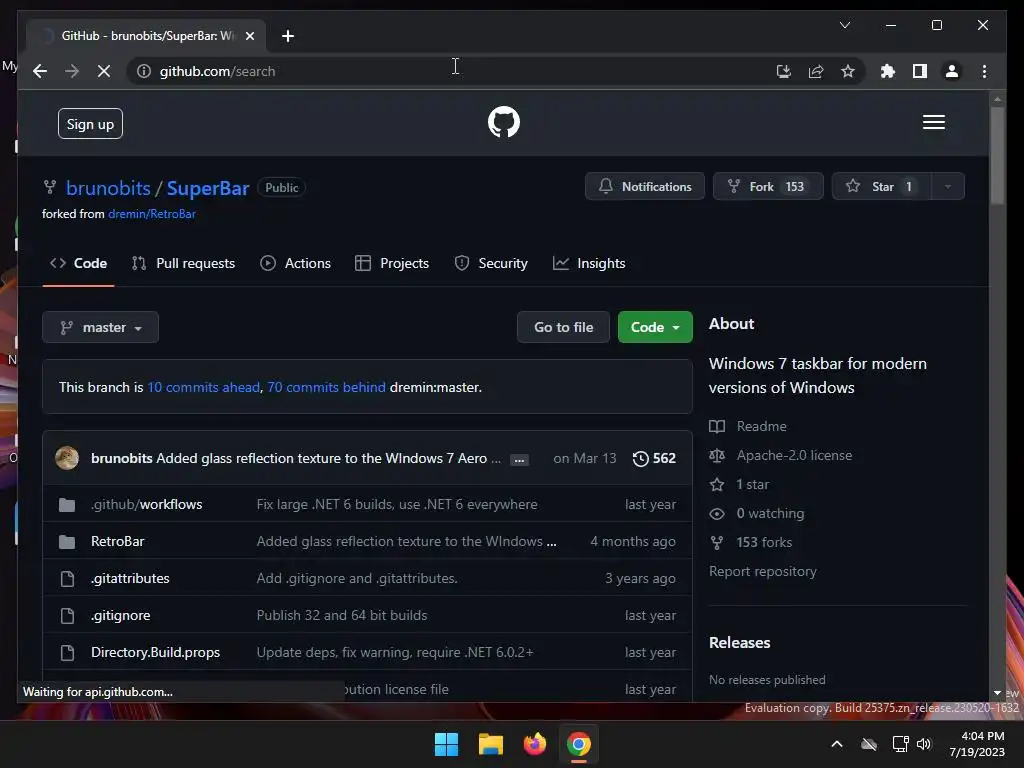Switch to Pull requests tab
1024x768 pixels.
183,263
